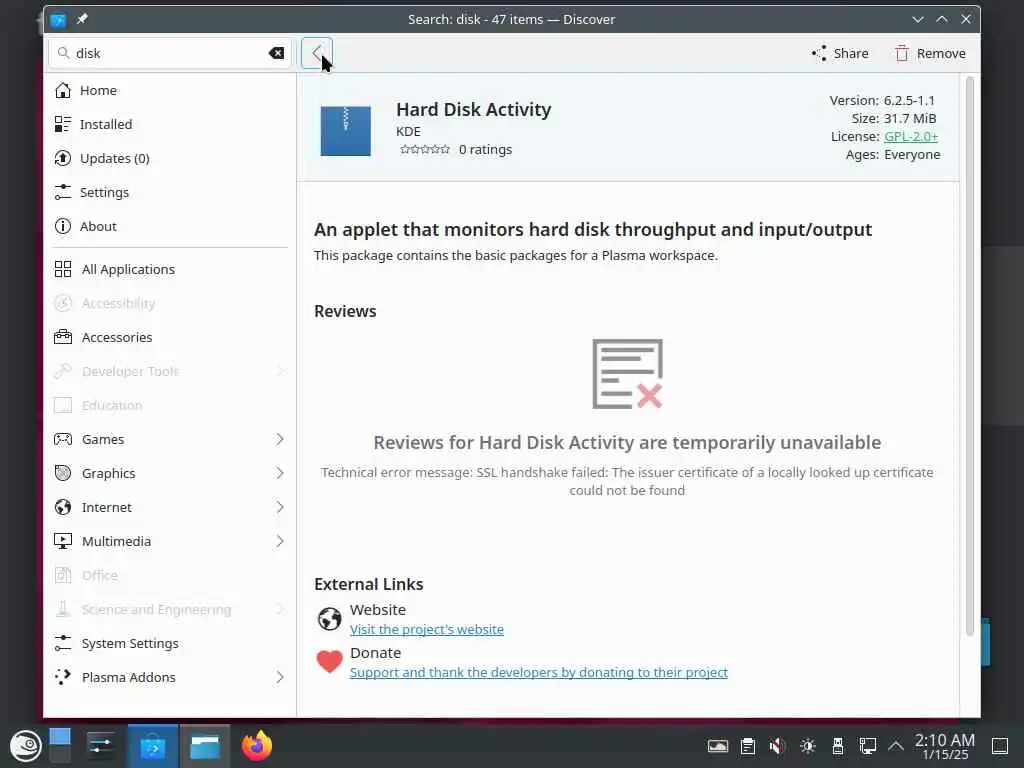1024x768 pixels.
Task: Browse All Applications category
Action: pos(169,269)
